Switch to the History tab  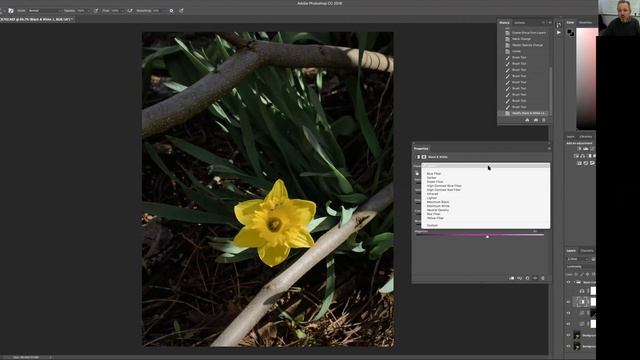click(x=504, y=23)
